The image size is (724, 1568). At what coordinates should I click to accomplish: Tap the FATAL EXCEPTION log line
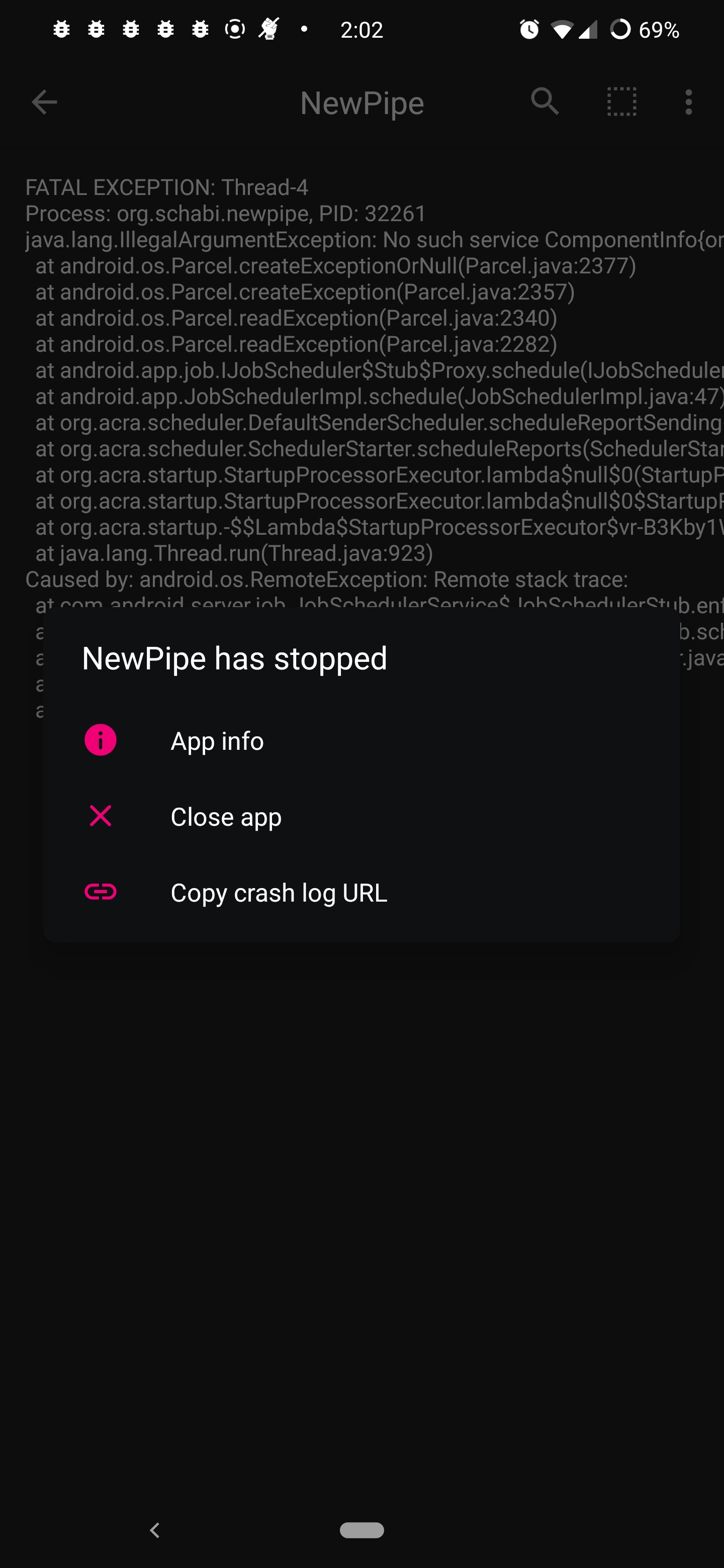[x=167, y=188]
